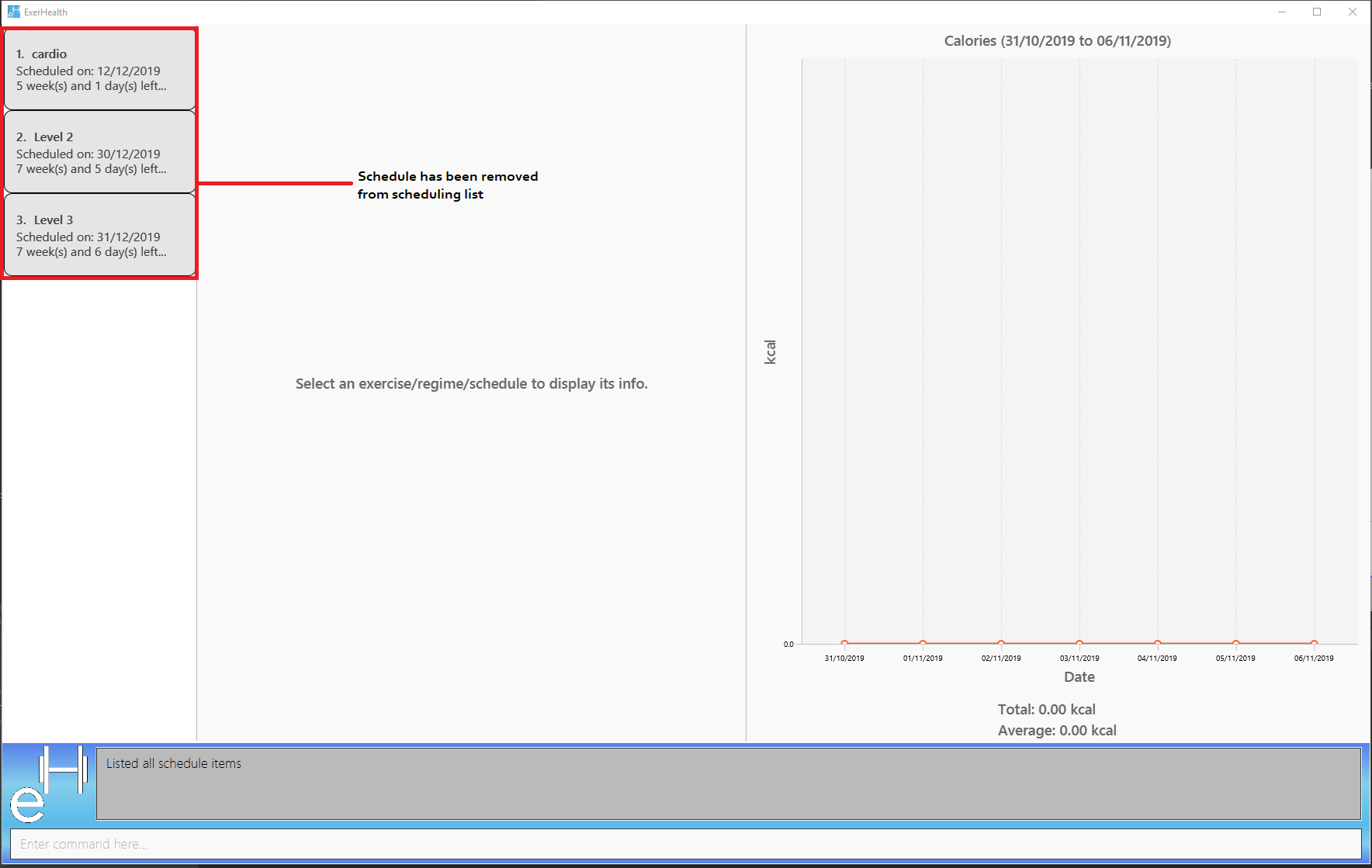This screenshot has height=868, width=1372.
Task: Click the command input field
Action: [x=686, y=844]
